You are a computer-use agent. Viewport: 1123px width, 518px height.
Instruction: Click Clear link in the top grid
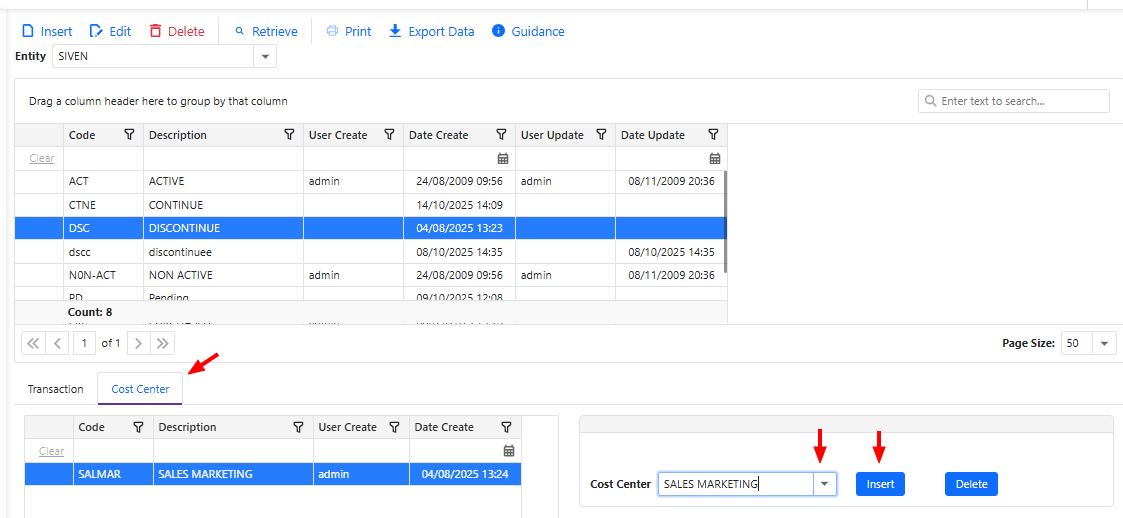pos(42,158)
